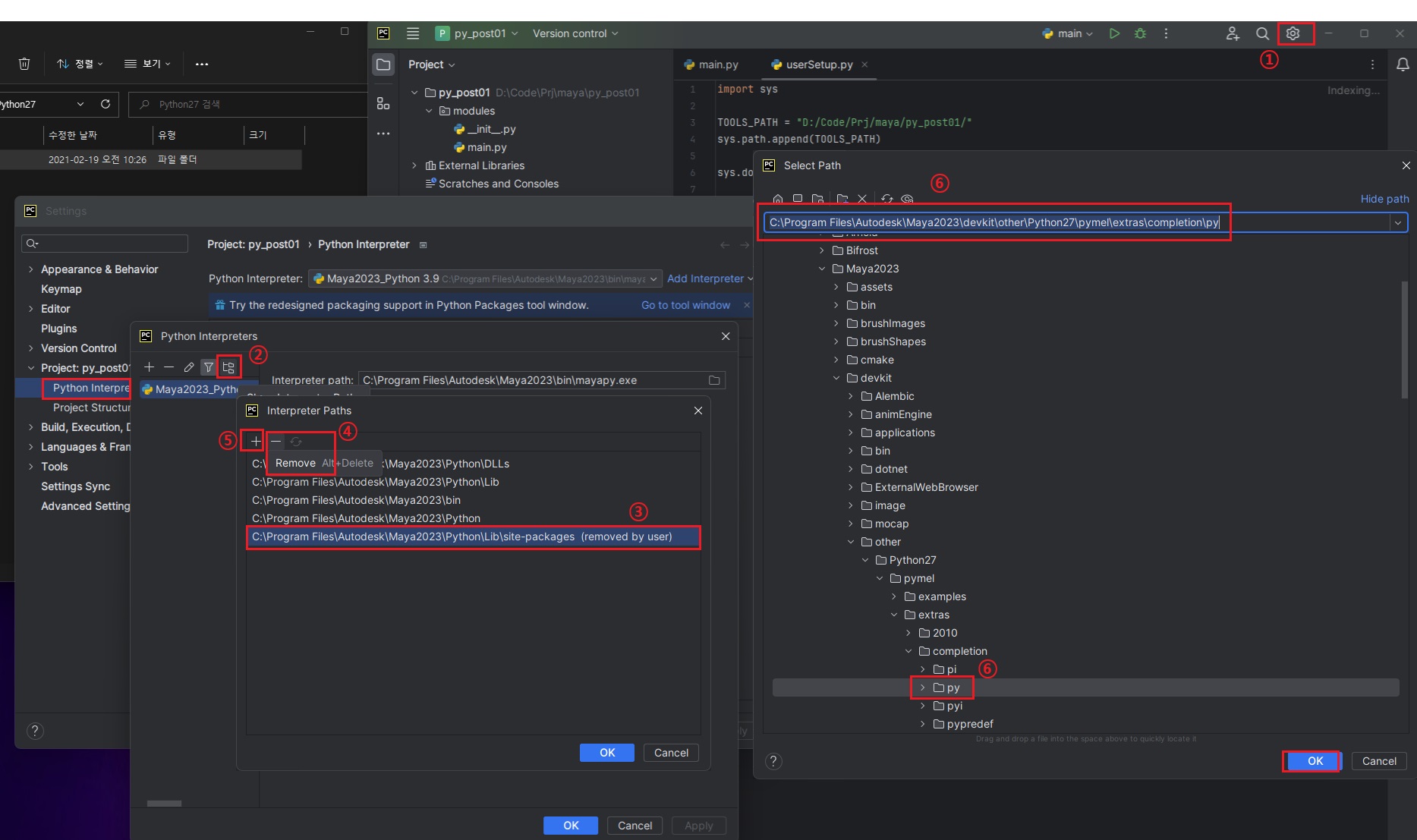Click the trash icon in file explorer

click(x=24, y=64)
